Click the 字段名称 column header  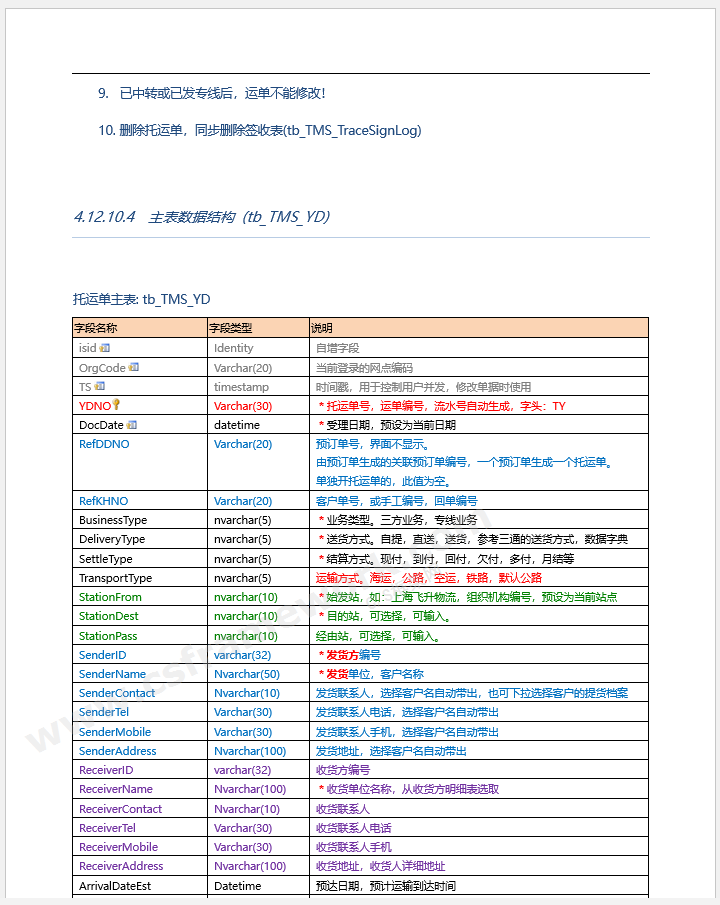[x=96, y=328]
